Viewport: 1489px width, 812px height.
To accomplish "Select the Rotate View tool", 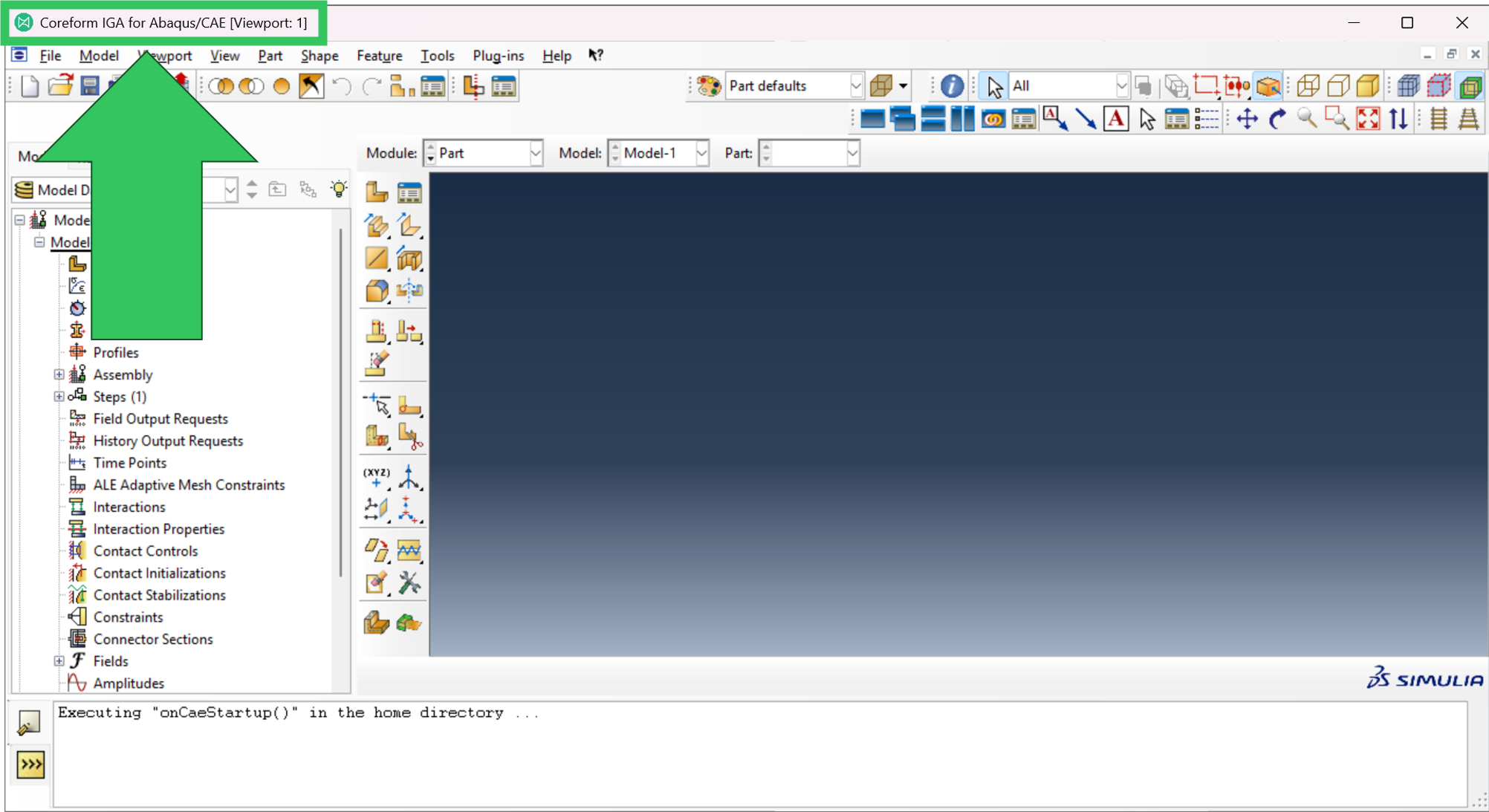I will 1277,119.
